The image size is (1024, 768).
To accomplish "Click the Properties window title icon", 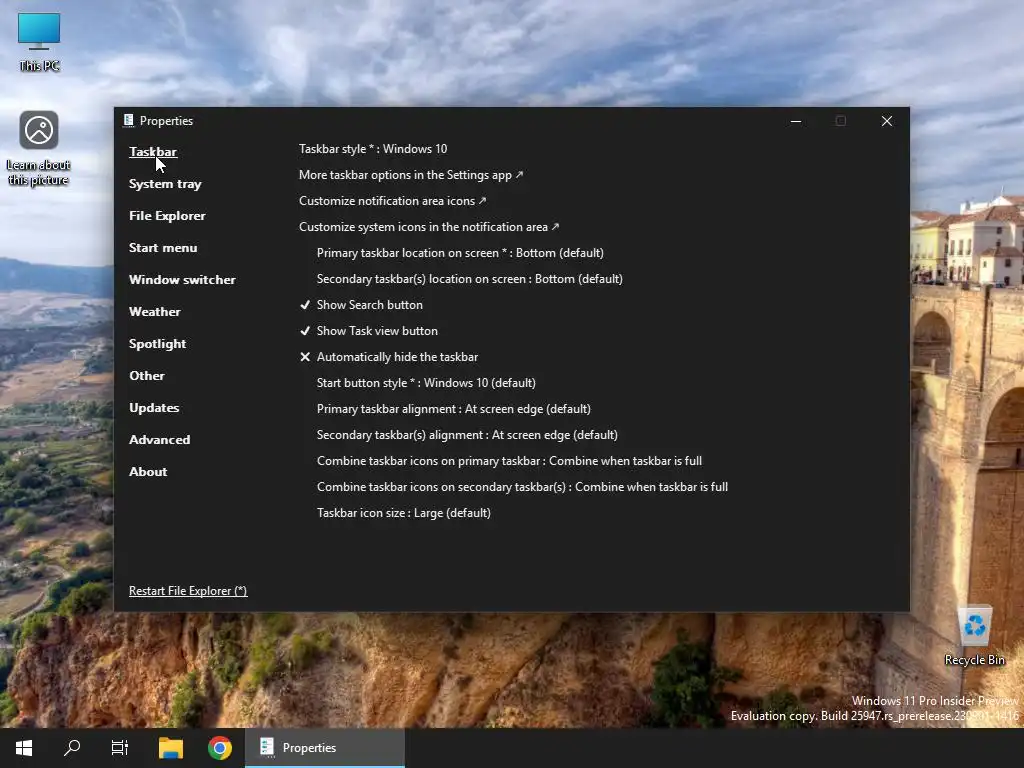I will pos(129,120).
